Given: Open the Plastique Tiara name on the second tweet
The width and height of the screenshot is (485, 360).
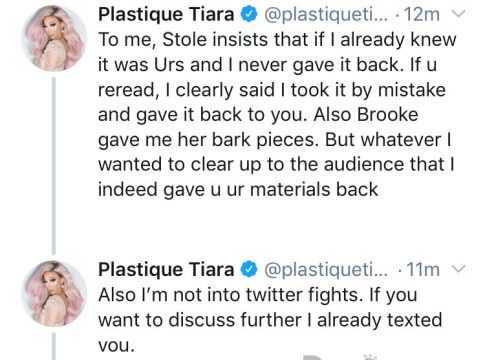Looking at the screenshot, I should click(x=166, y=269).
